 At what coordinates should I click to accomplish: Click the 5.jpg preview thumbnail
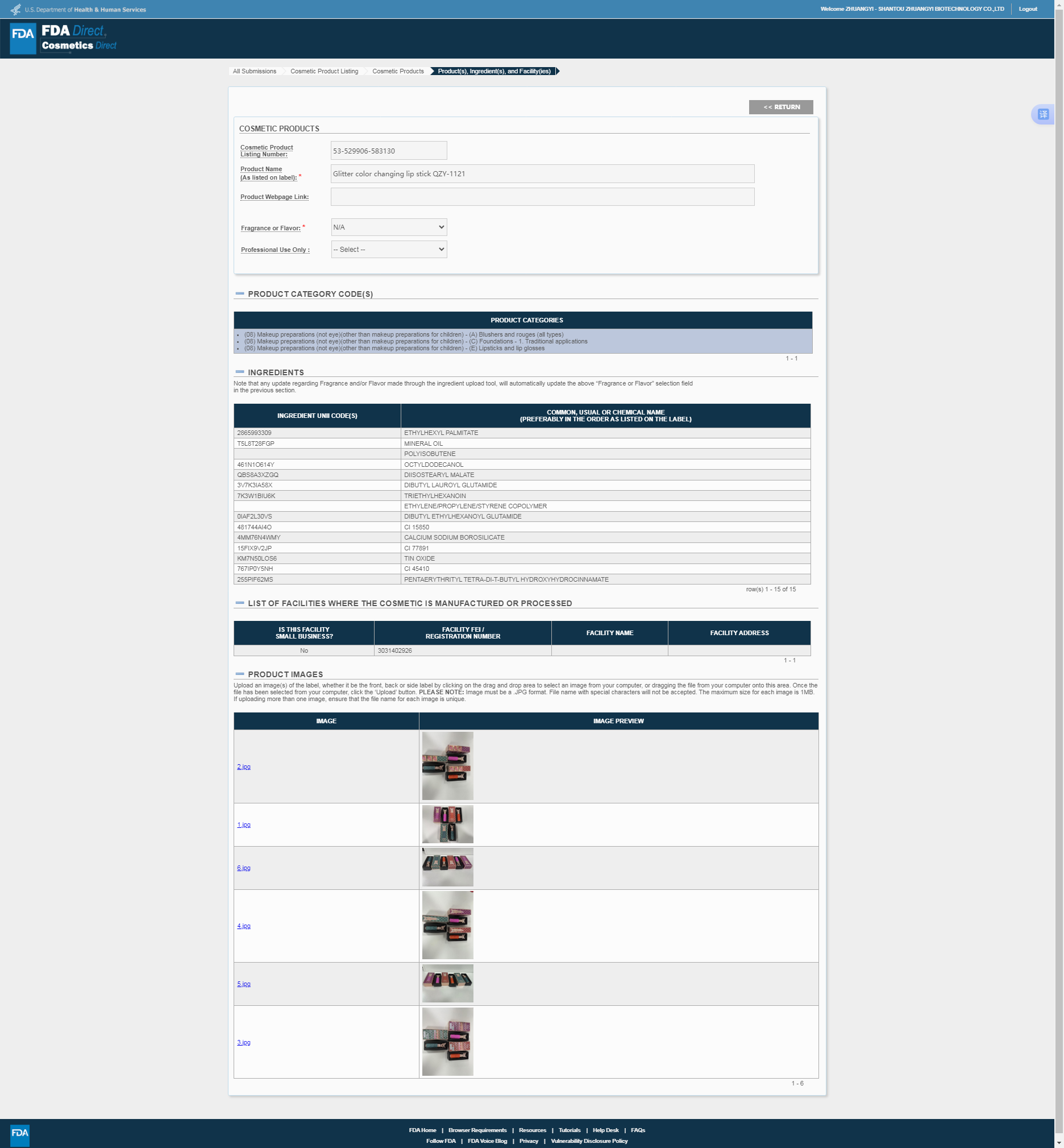(447, 984)
